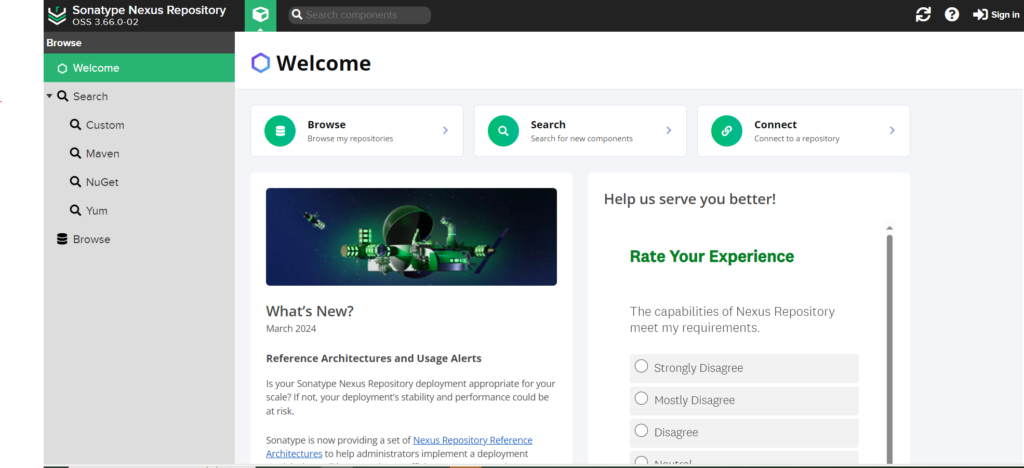Click the refresh icon in header
Screen dimensions: 1024x468
[923, 14]
